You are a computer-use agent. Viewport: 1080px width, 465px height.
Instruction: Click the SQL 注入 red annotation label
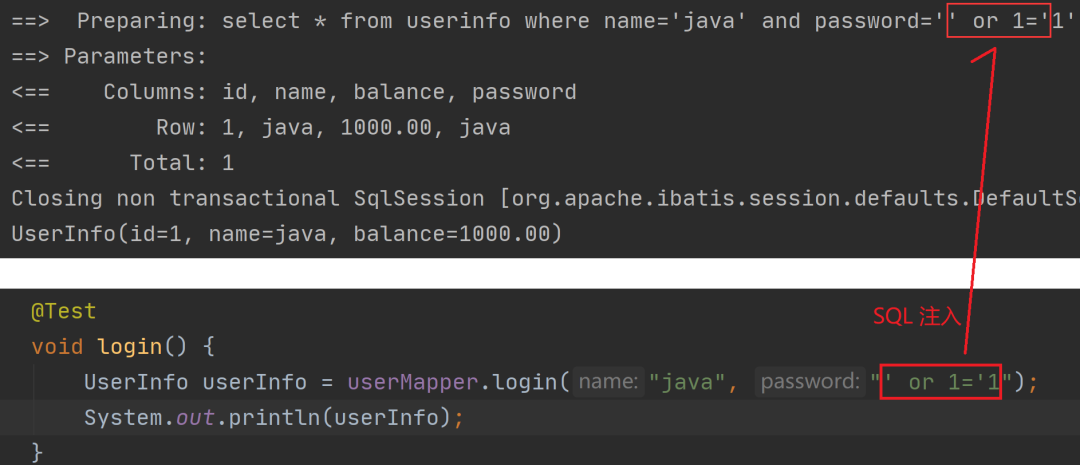[x=917, y=316]
